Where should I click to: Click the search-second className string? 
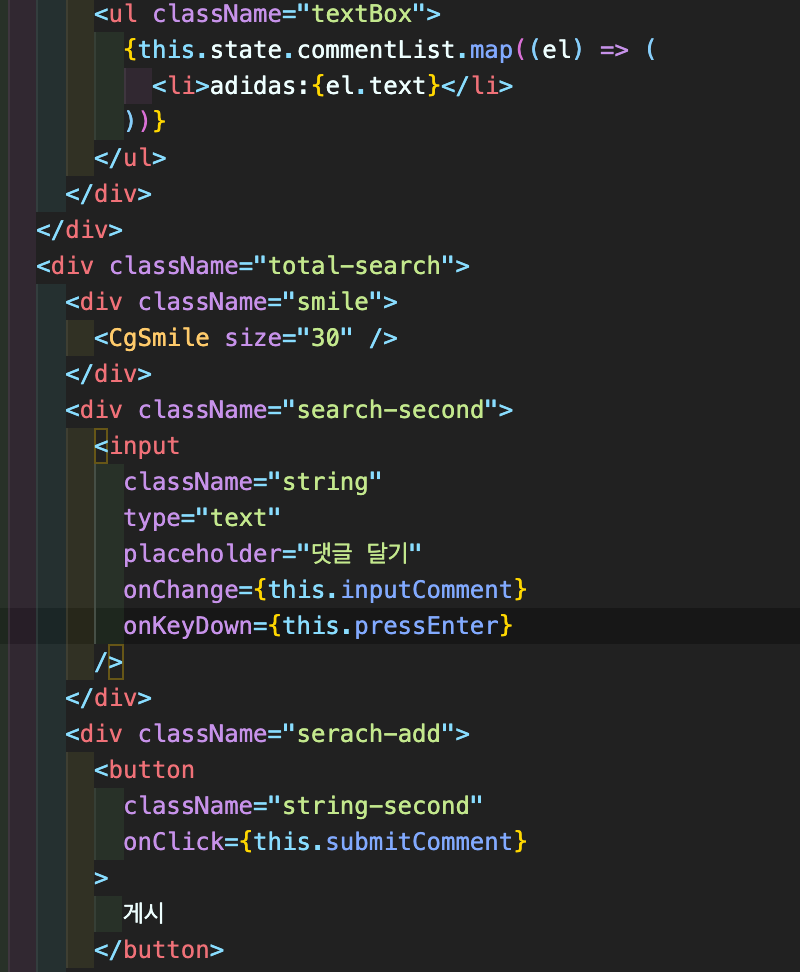(x=390, y=410)
